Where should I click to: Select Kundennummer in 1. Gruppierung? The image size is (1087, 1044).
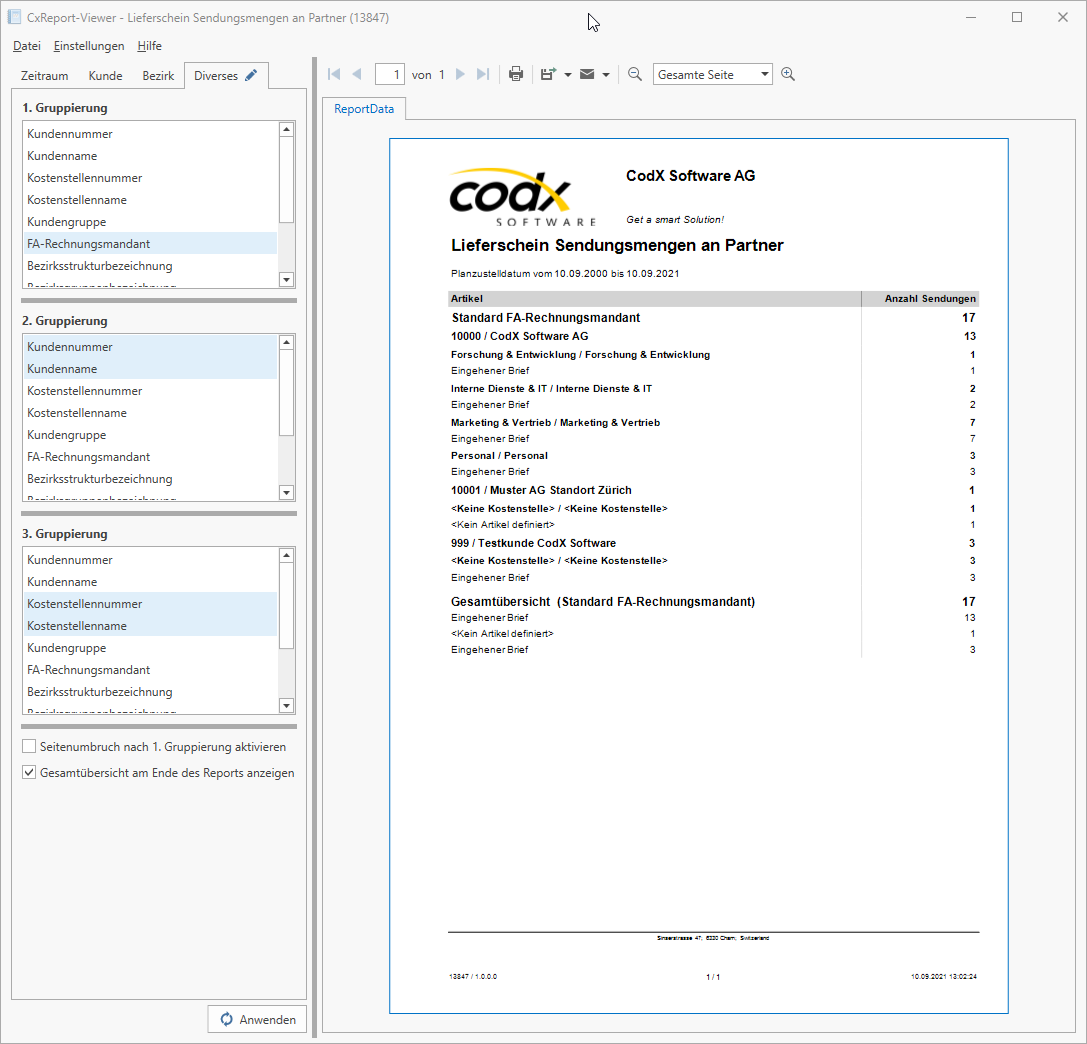pyautogui.click(x=150, y=134)
